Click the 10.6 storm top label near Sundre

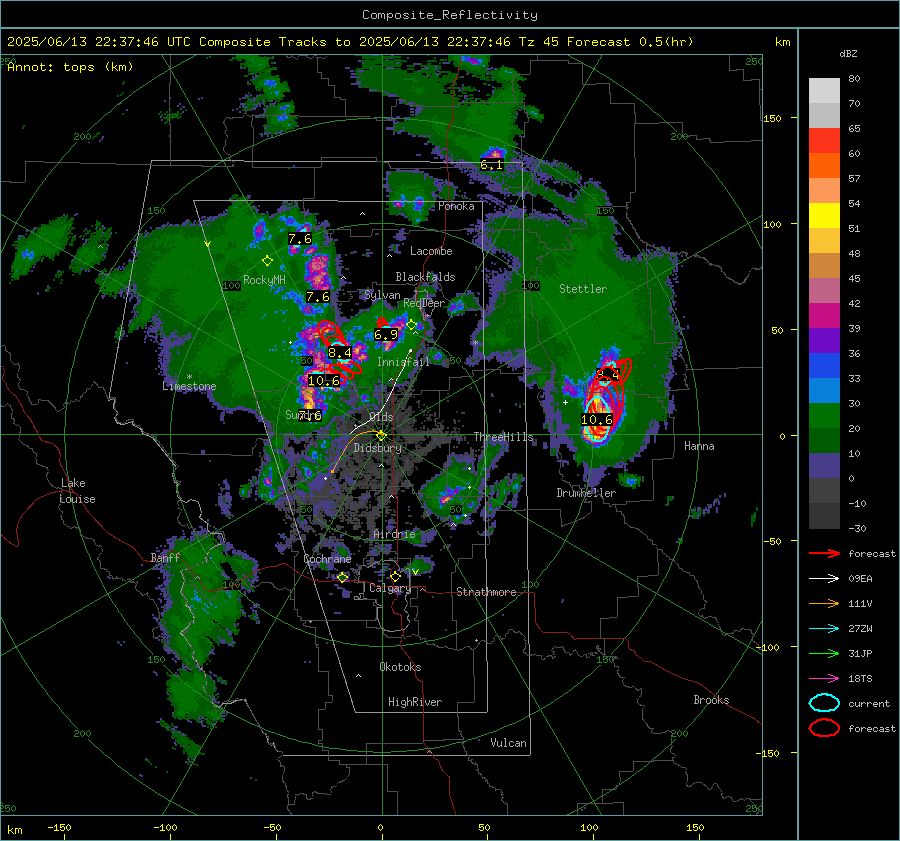(x=324, y=381)
